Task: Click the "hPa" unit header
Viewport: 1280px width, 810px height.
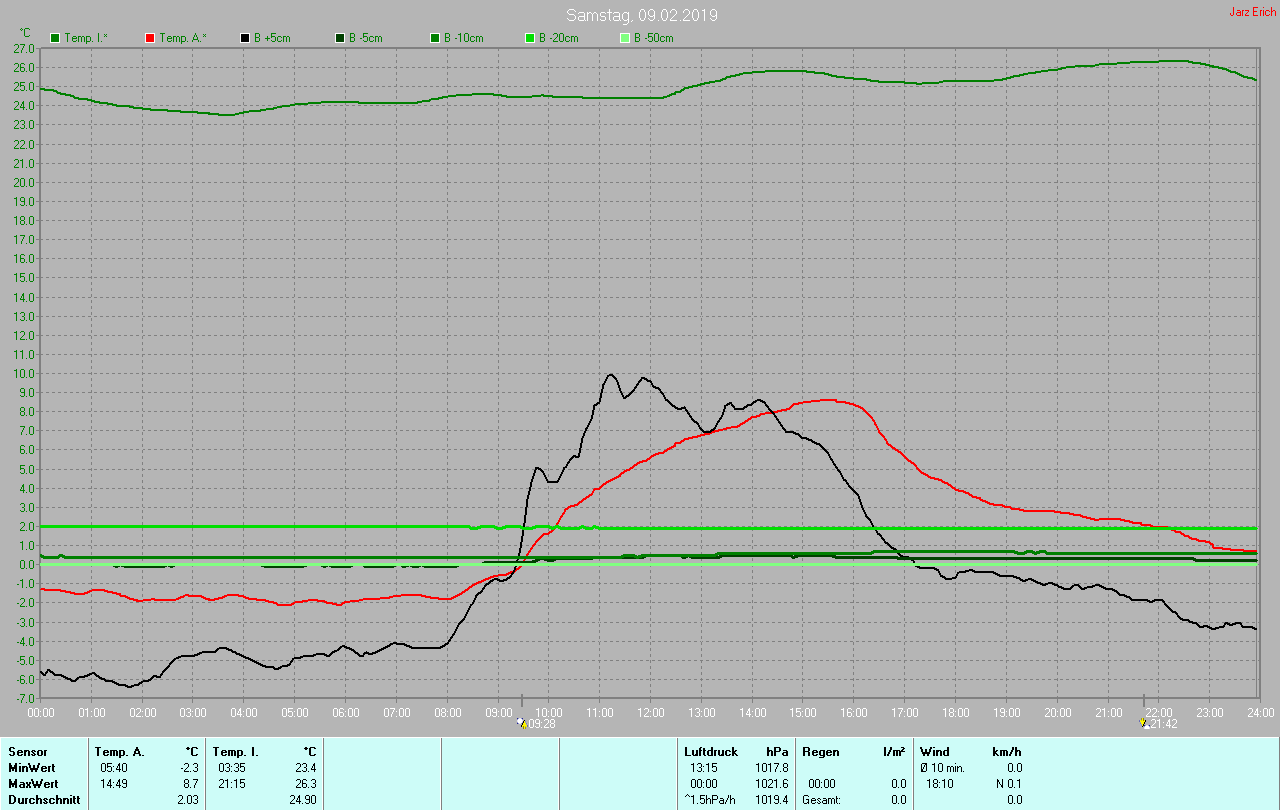Action: click(777, 752)
